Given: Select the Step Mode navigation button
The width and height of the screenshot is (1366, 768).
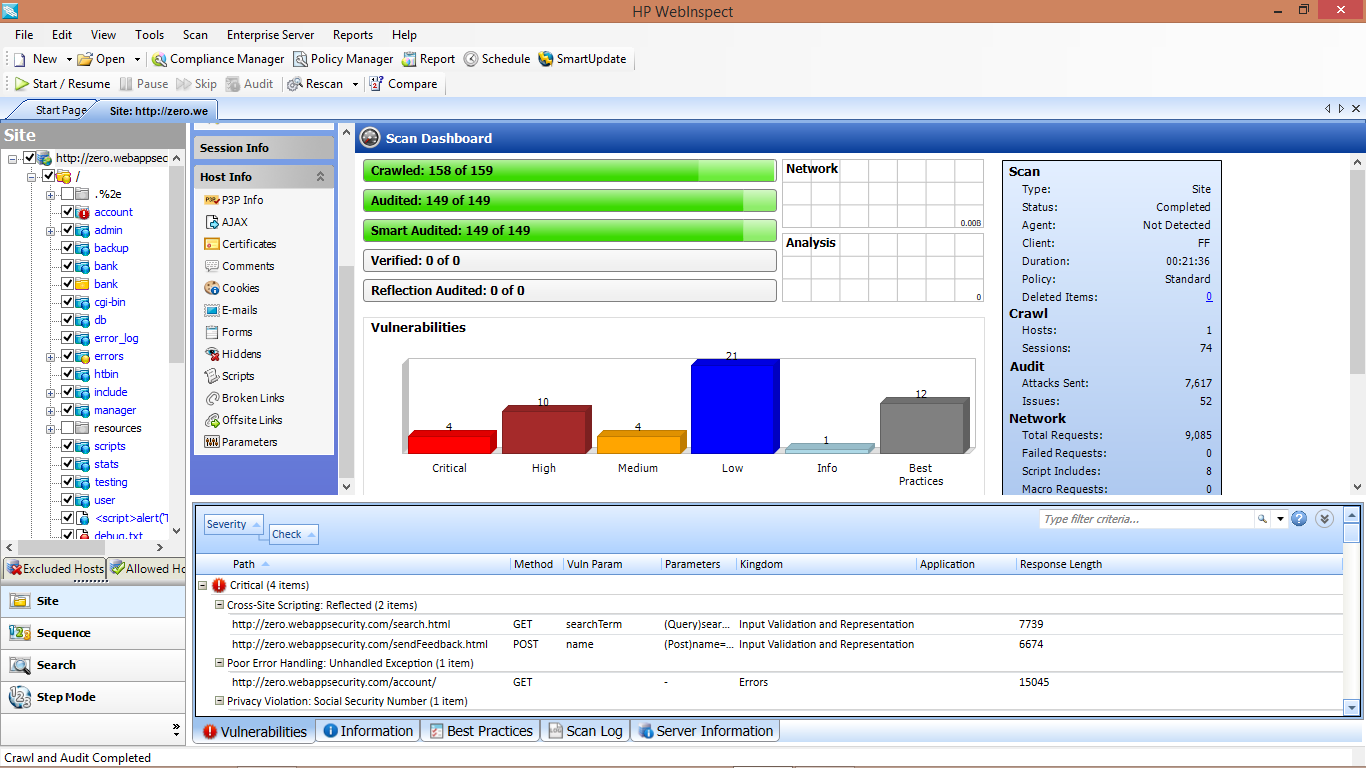Looking at the screenshot, I should pos(93,697).
